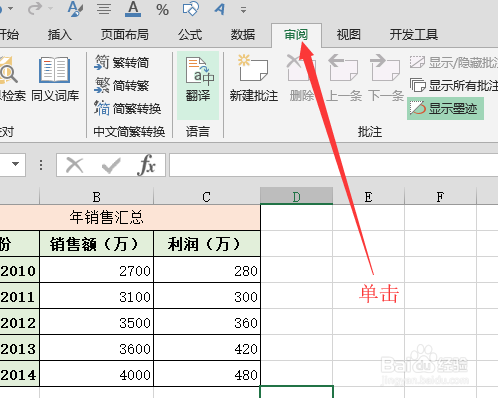Select the cell with value 3500

tap(97, 322)
